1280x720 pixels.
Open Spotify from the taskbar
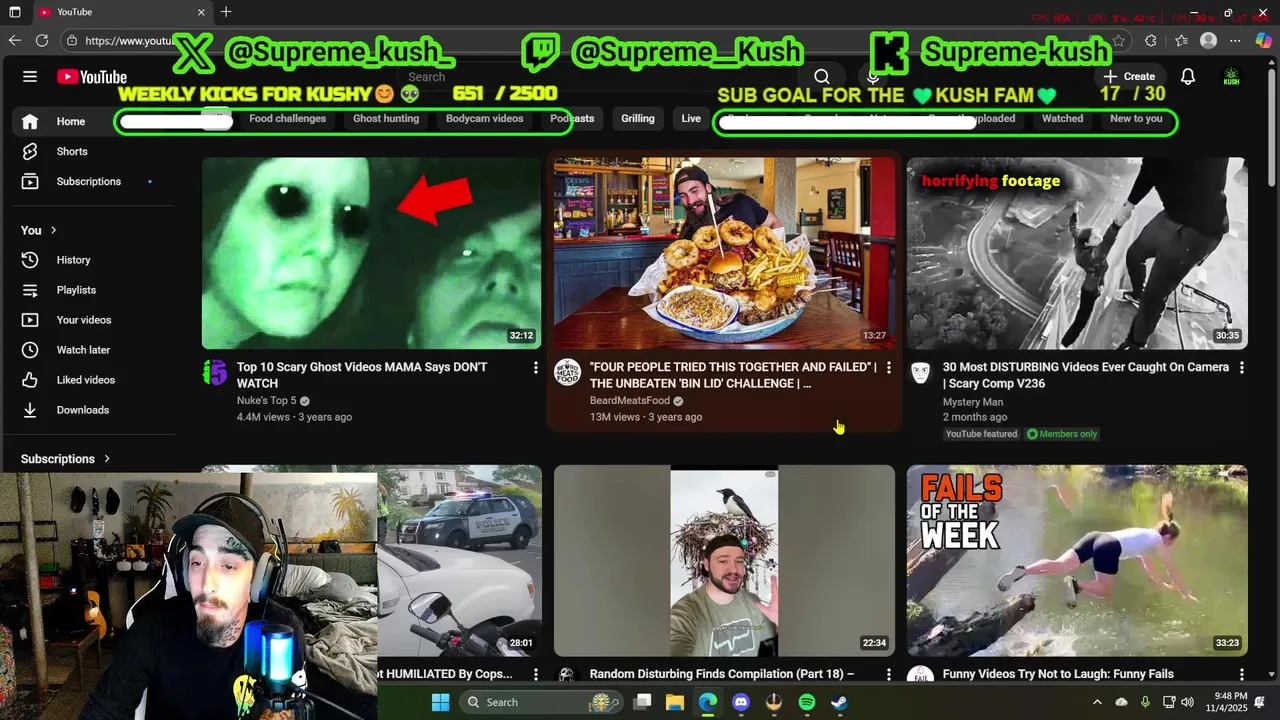pyautogui.click(x=807, y=702)
